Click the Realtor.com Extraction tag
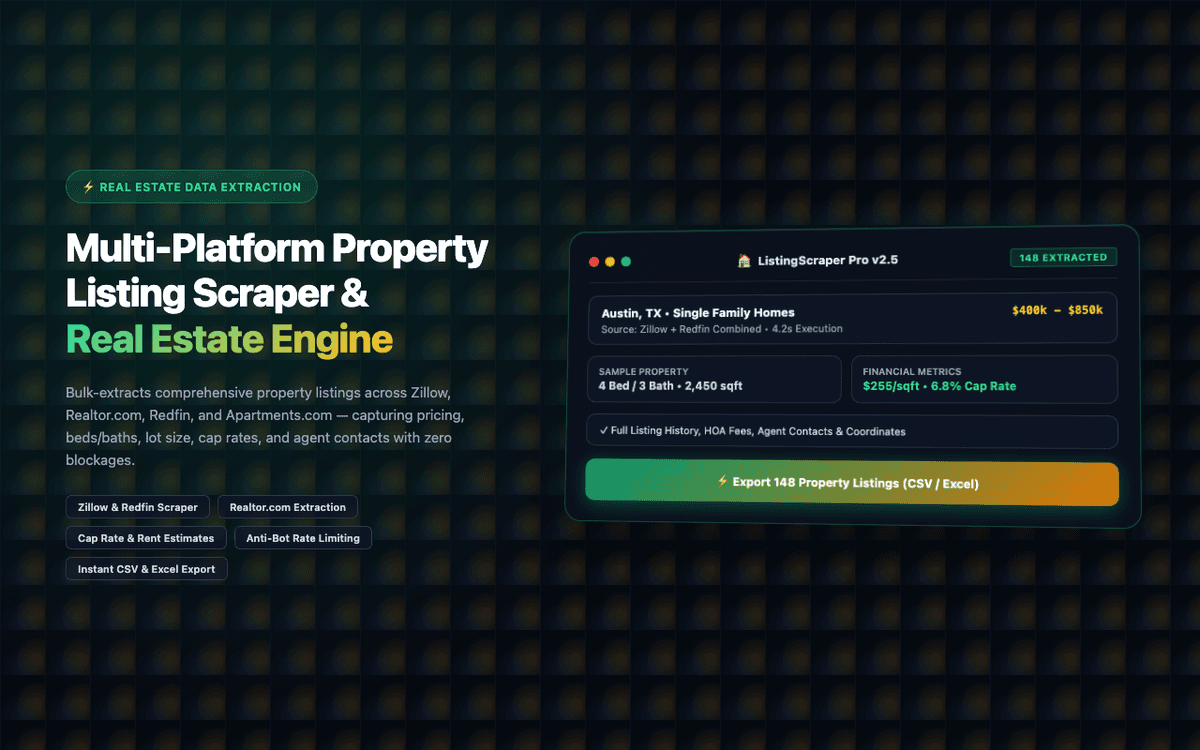The height and width of the screenshot is (750, 1200). [288, 507]
